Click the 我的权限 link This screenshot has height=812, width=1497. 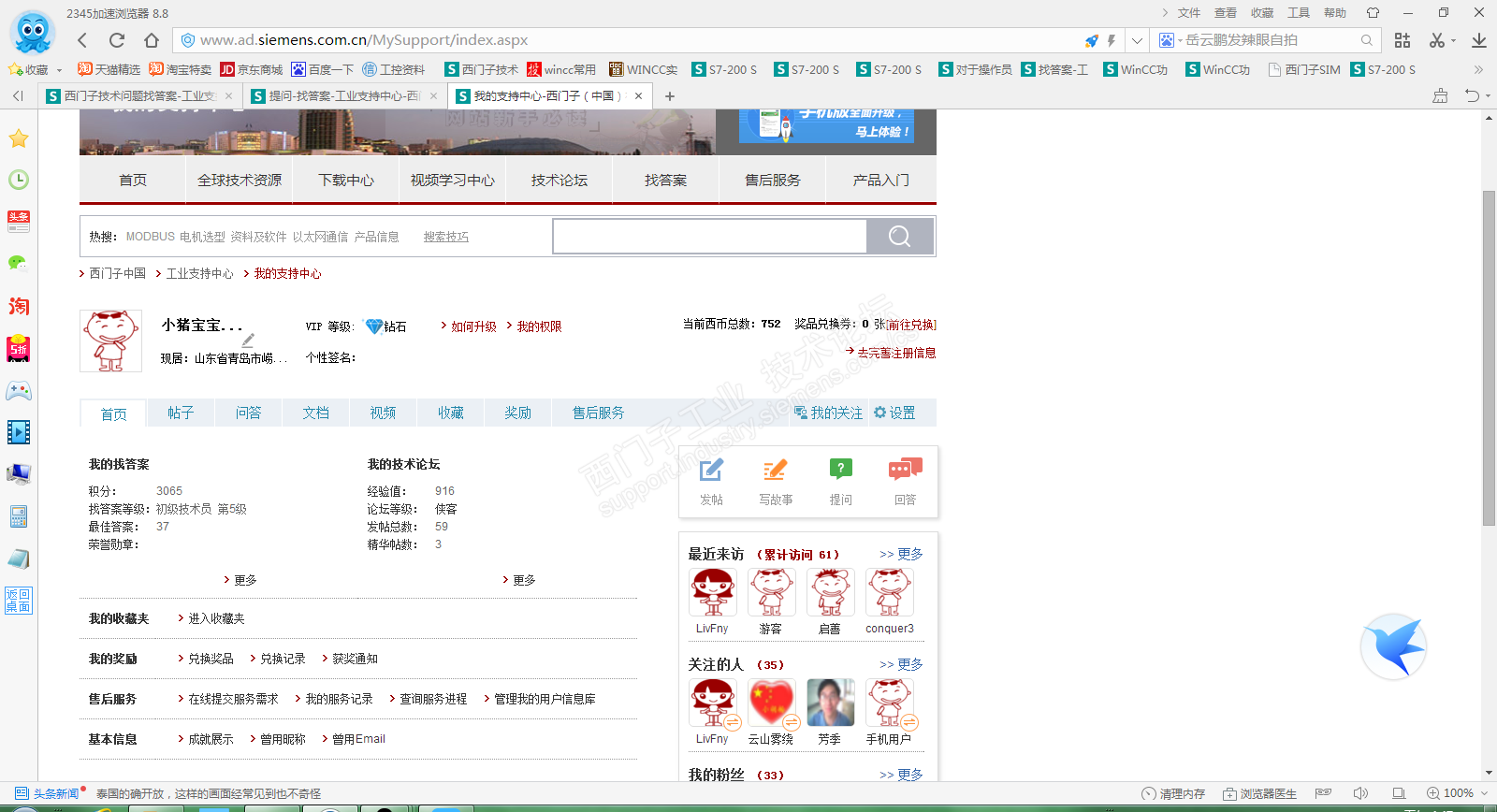pos(539,326)
